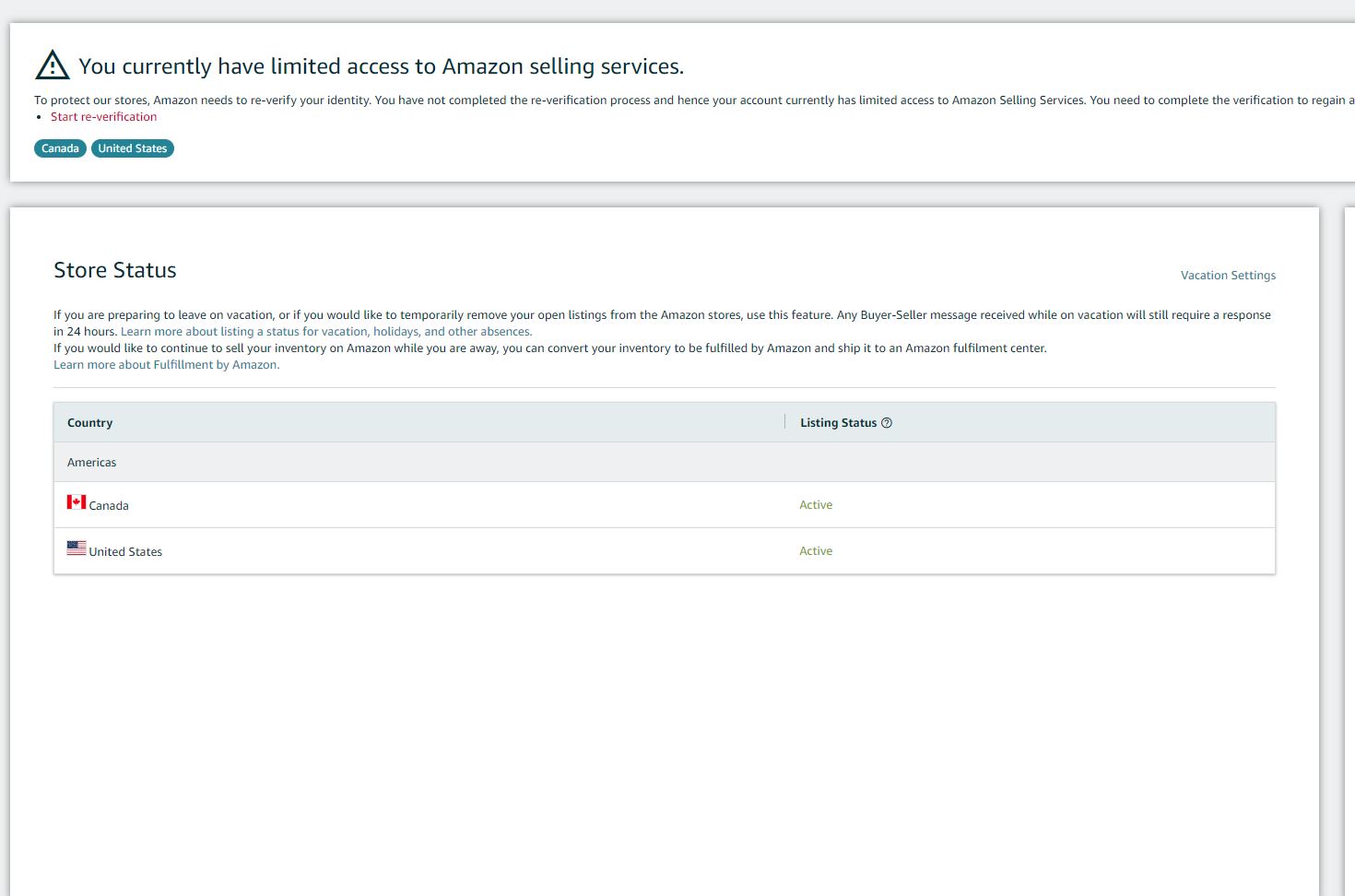The width and height of the screenshot is (1355, 896).
Task: Click the Active status for Canada
Action: coord(816,505)
